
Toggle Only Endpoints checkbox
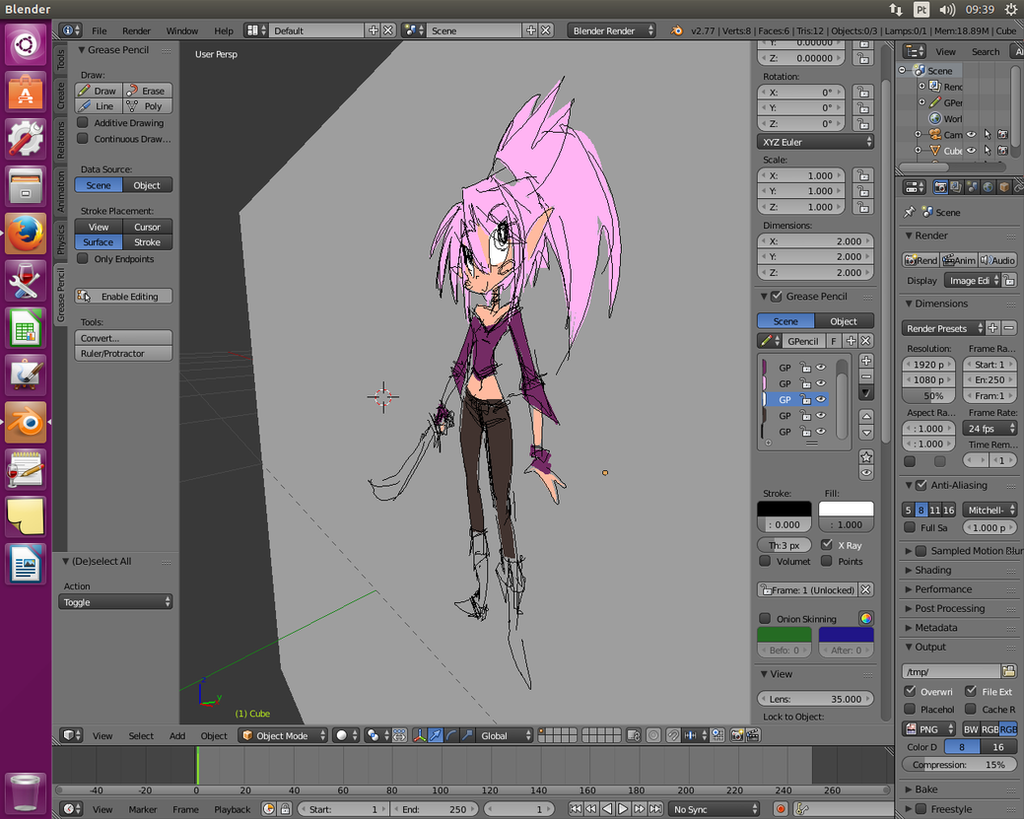click(83, 259)
